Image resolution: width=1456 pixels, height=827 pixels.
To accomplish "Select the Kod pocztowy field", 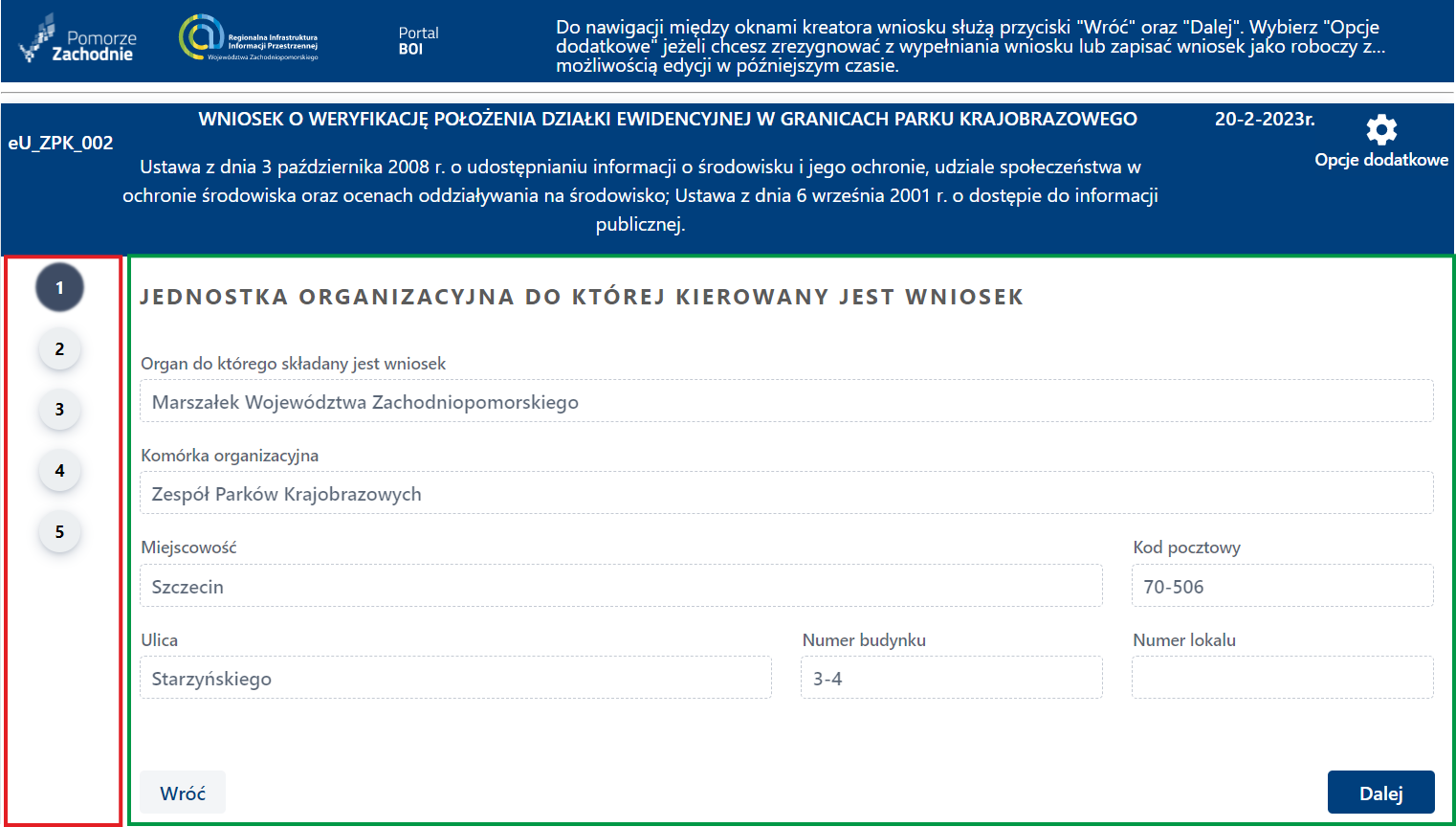I will (1282, 585).
